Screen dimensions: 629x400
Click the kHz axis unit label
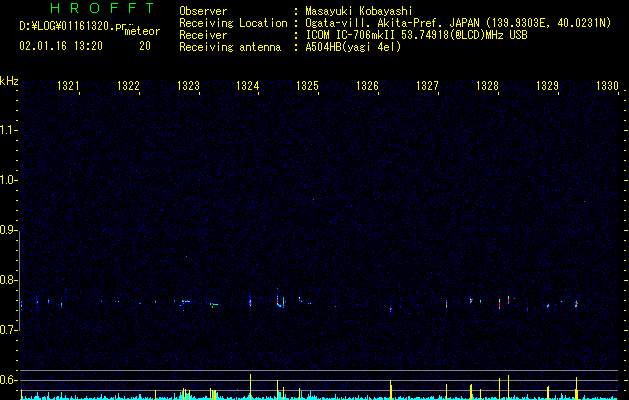(x=9, y=81)
